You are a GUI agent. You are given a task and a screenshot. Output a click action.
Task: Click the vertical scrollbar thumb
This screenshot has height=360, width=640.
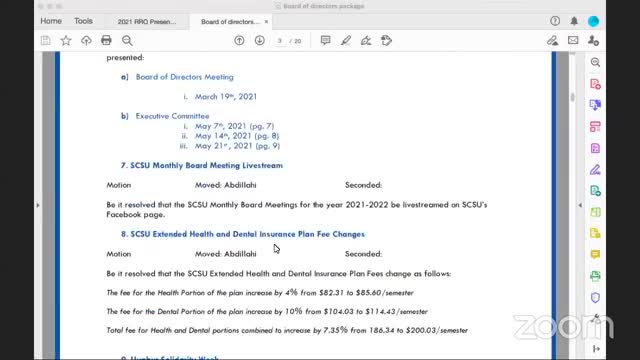point(573,98)
